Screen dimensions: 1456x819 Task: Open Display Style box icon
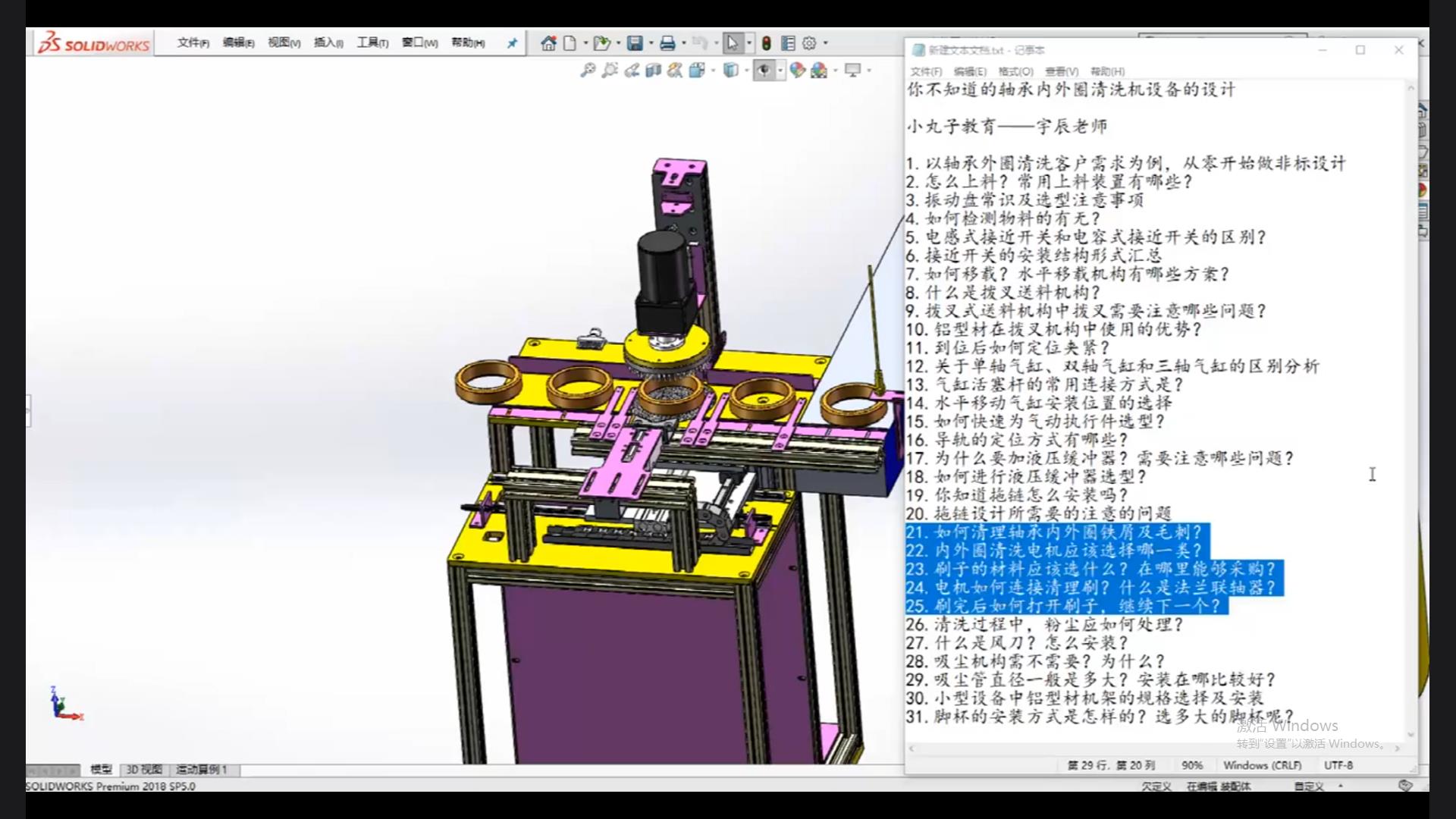[730, 71]
